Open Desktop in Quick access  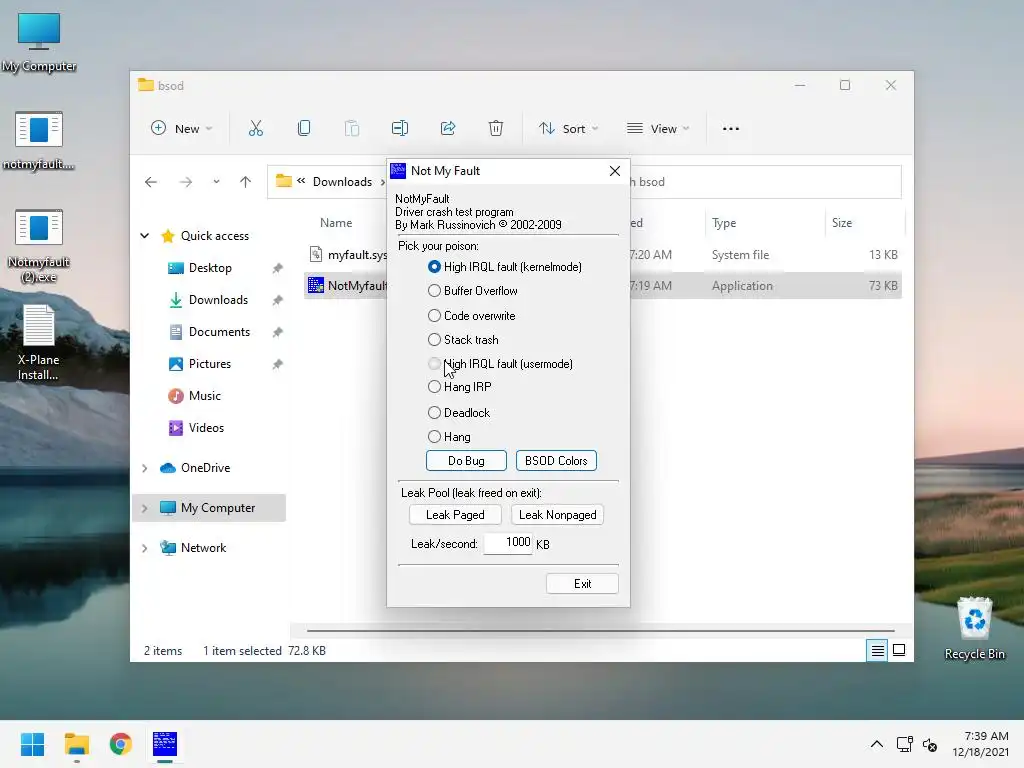coord(210,268)
